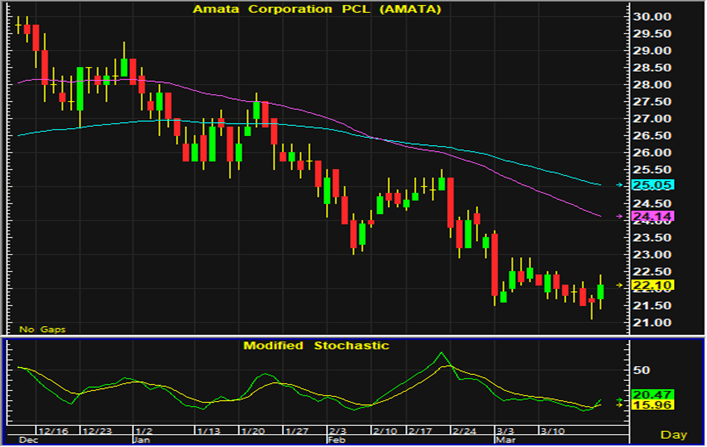This screenshot has width=707, height=447.
Task: Open the Modified Stochastic indicator title
Action: point(316,345)
